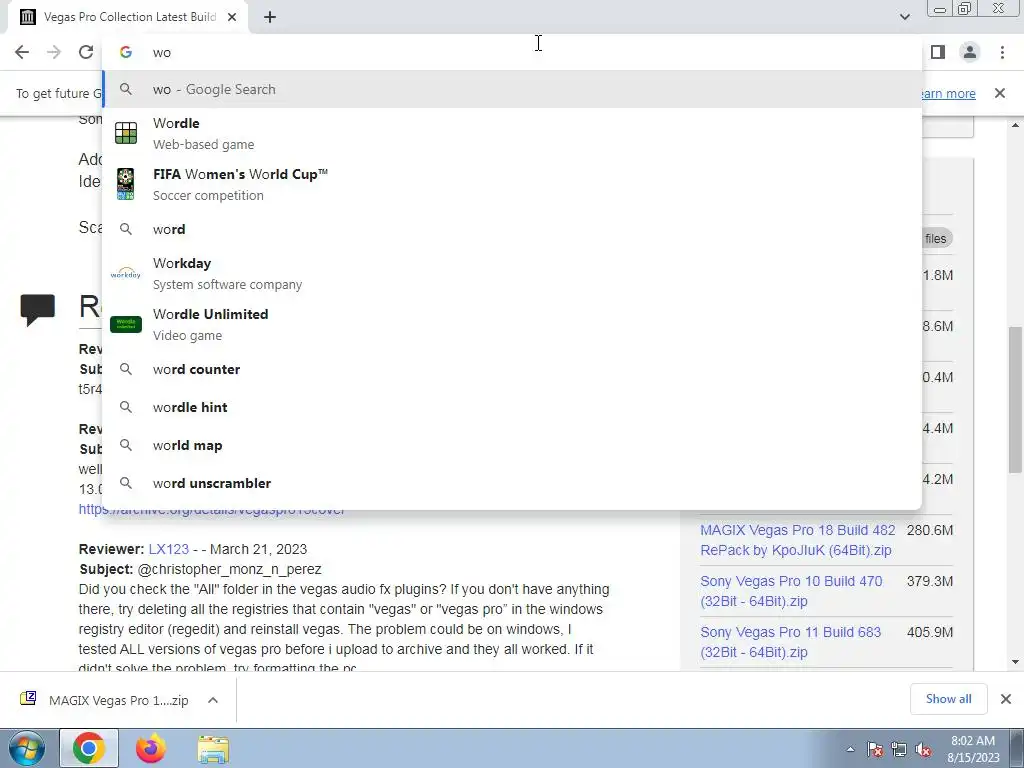Open a new browser tab
The width and height of the screenshot is (1024, 768).
(270, 18)
